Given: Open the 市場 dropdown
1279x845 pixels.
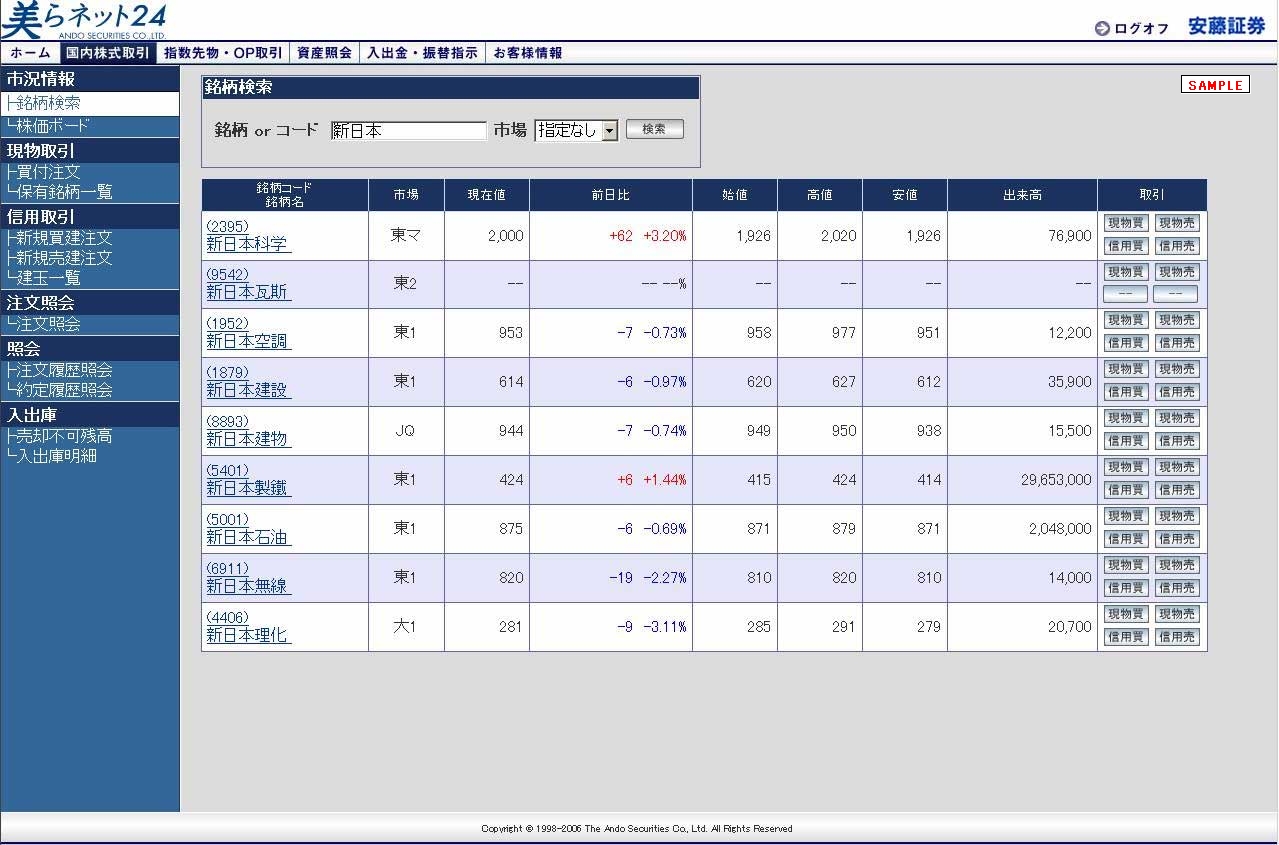Looking at the screenshot, I should [577, 130].
